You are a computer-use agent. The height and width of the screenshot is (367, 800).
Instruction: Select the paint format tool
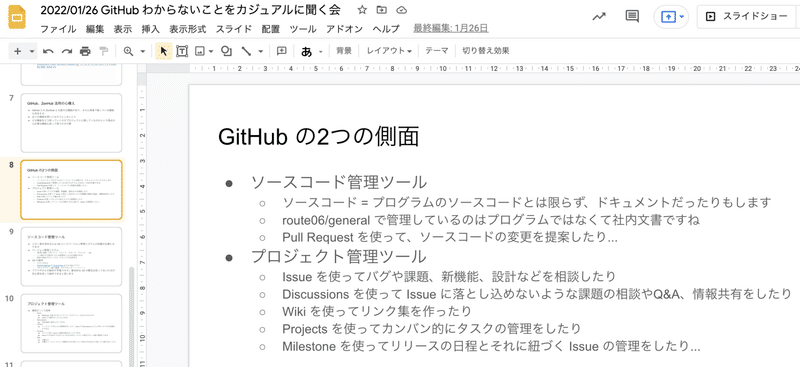pos(104,51)
